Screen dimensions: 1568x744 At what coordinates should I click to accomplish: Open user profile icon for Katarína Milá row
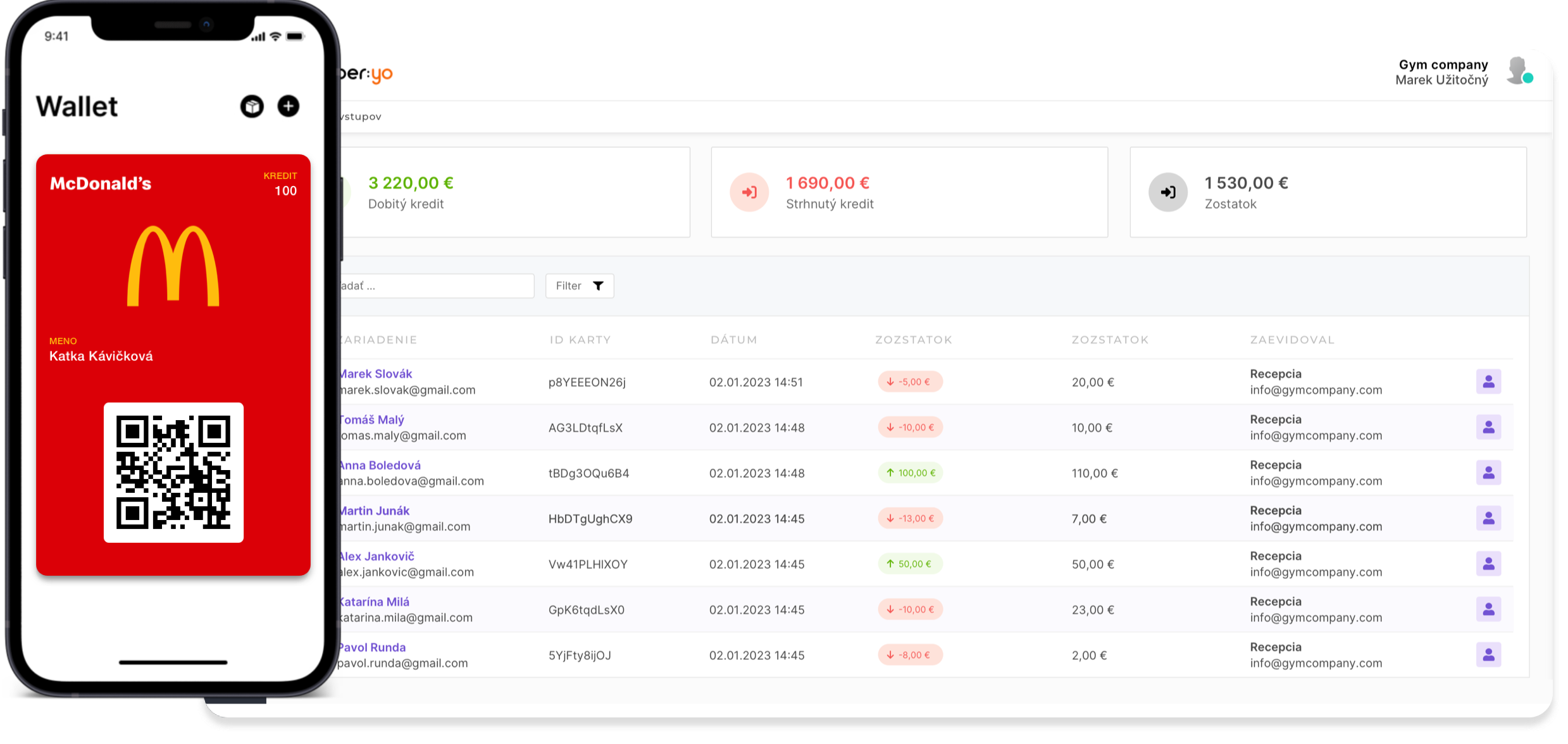click(1488, 609)
